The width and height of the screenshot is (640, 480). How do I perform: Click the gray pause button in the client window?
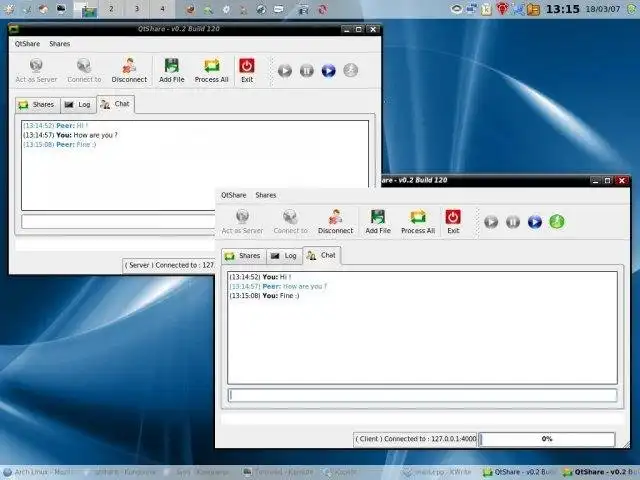tap(513, 222)
